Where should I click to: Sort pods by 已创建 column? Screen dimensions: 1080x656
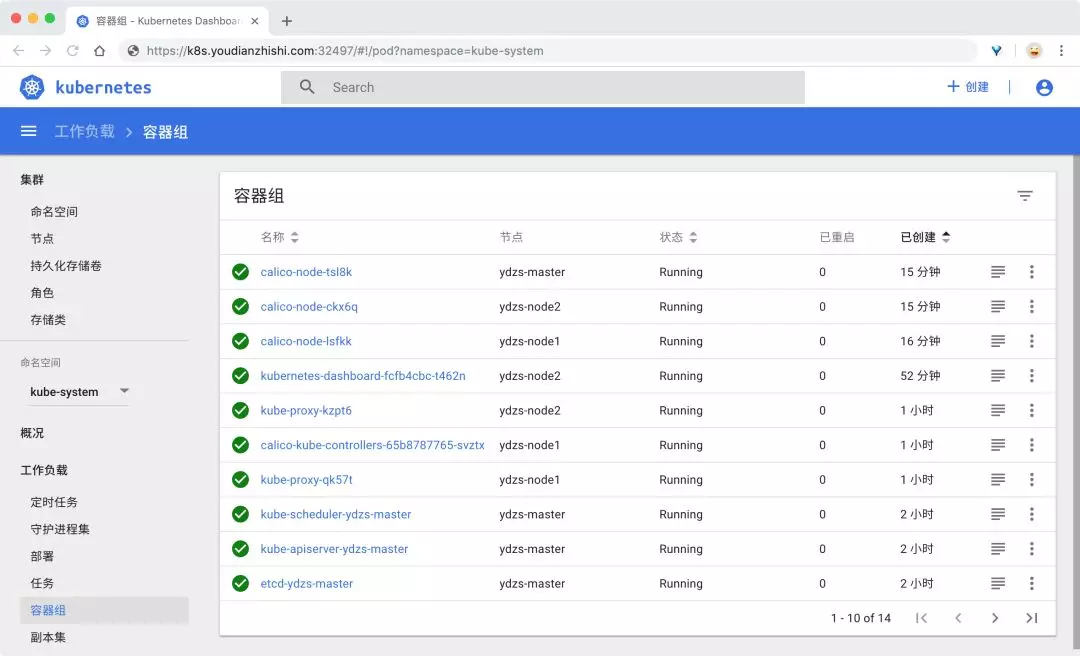click(924, 237)
